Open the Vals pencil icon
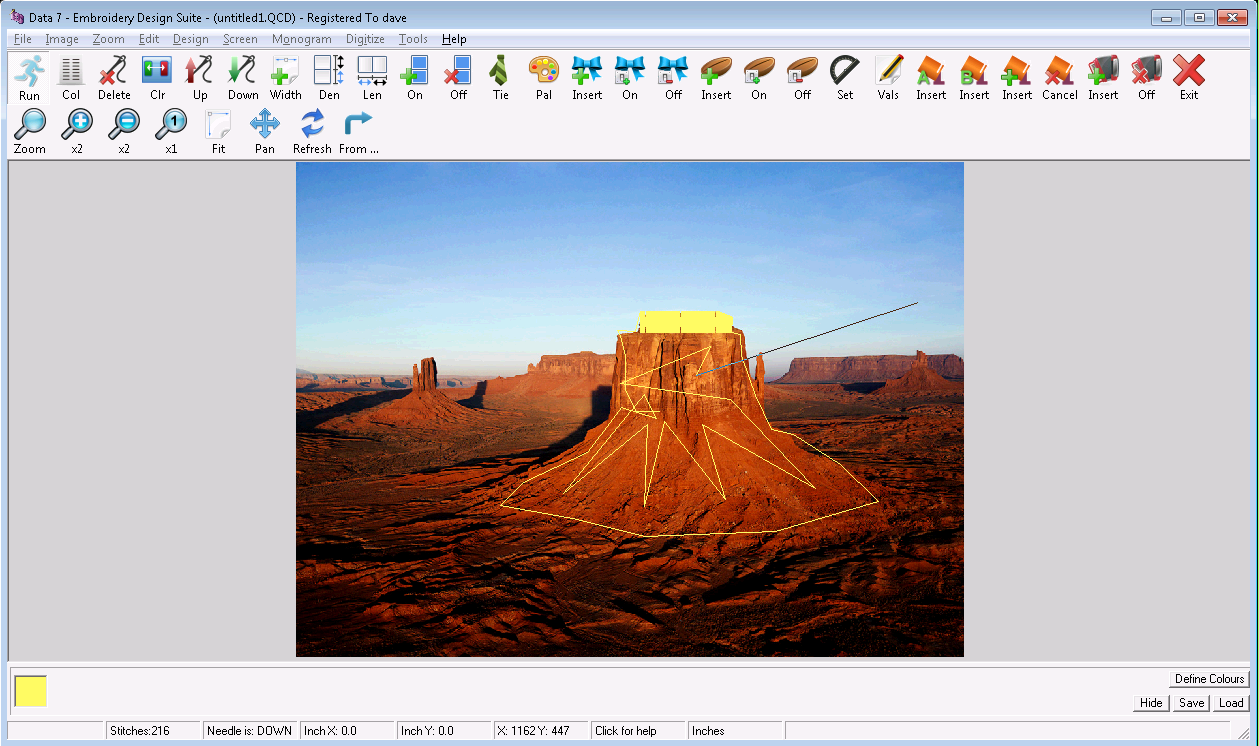This screenshot has width=1259, height=746. pyautogui.click(x=888, y=71)
